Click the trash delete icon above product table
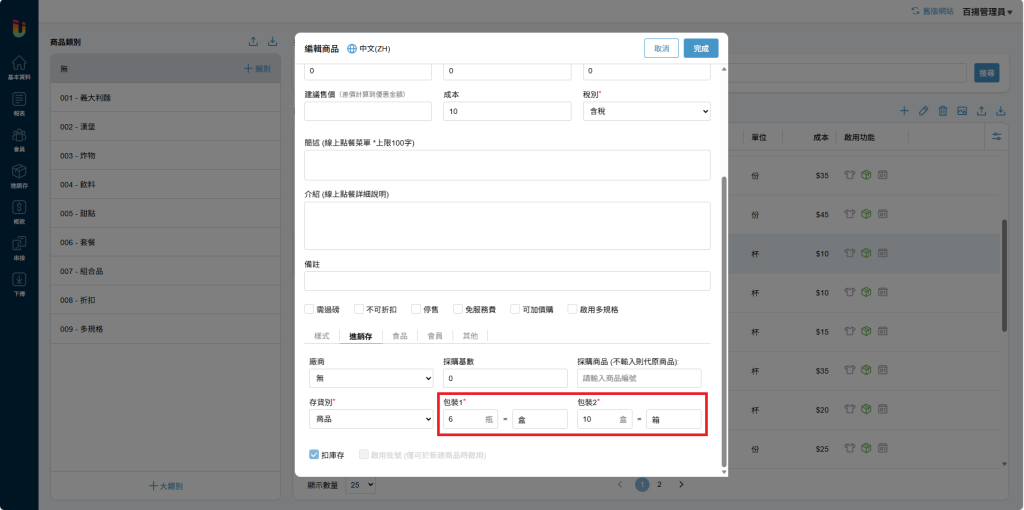 click(942, 110)
